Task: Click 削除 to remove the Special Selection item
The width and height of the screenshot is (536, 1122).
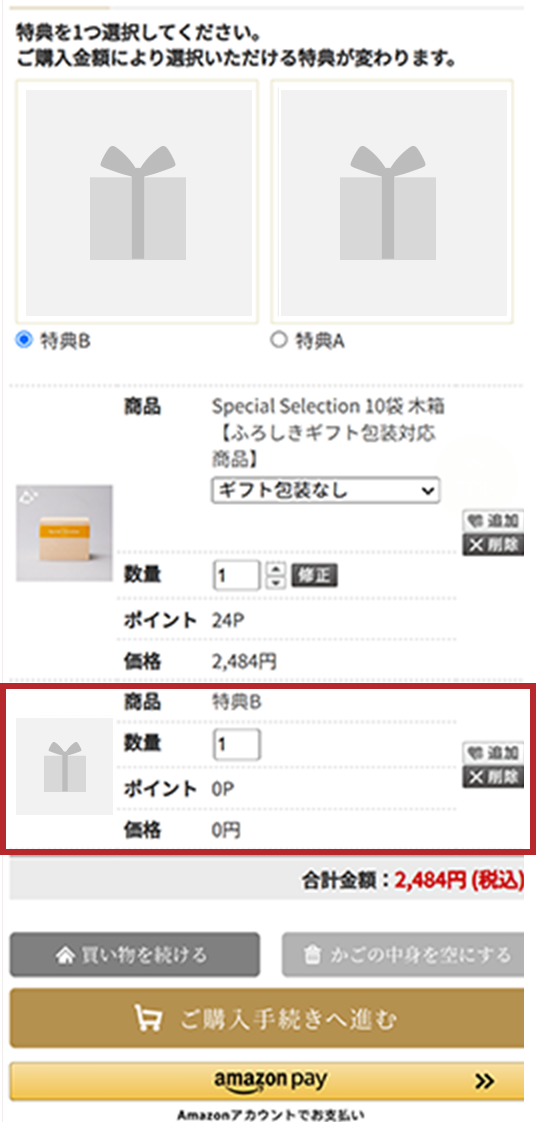Action: point(493,545)
